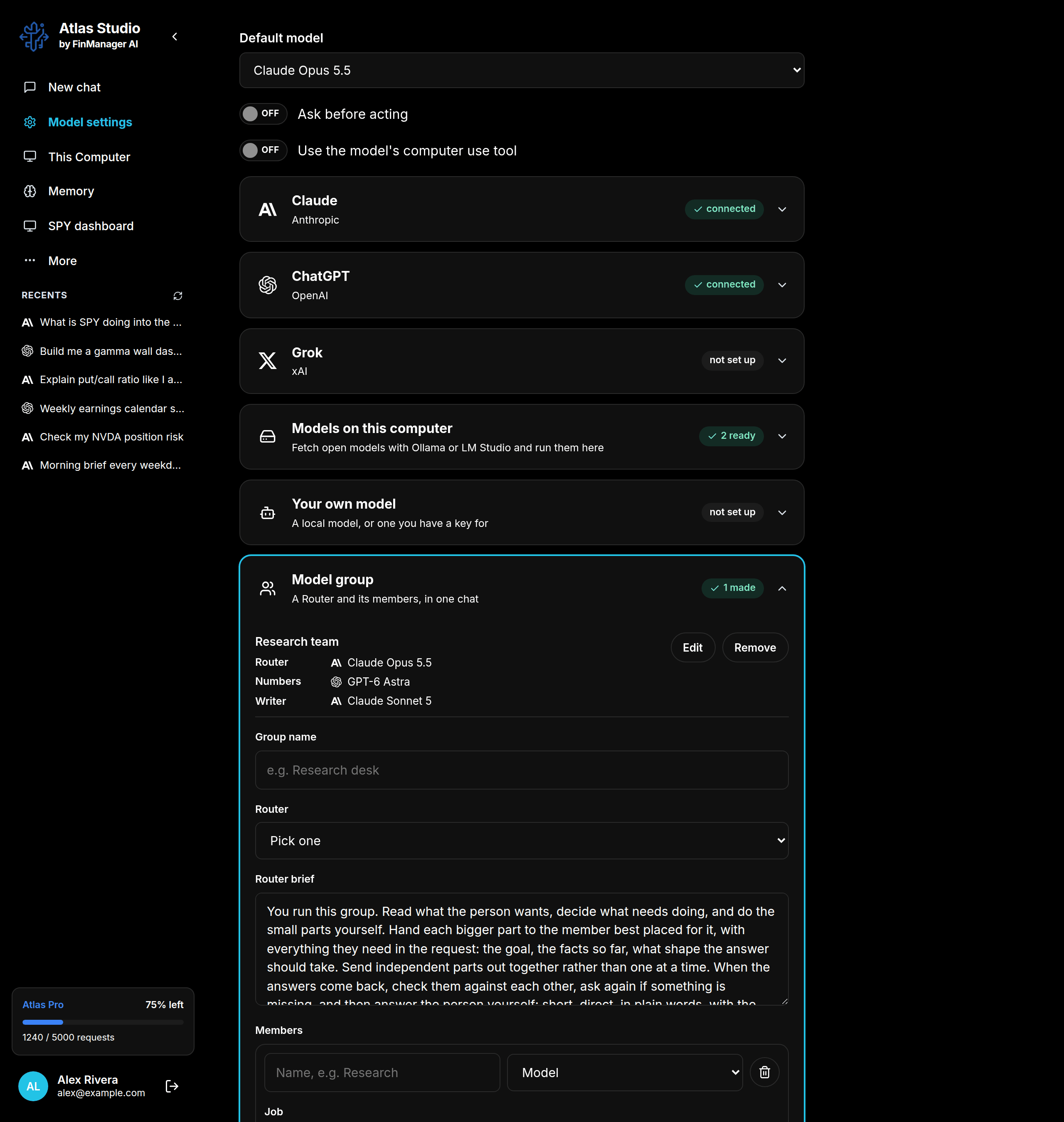The image size is (1064, 1122).
Task: Click the robot icon on Your own model
Action: tap(268, 512)
